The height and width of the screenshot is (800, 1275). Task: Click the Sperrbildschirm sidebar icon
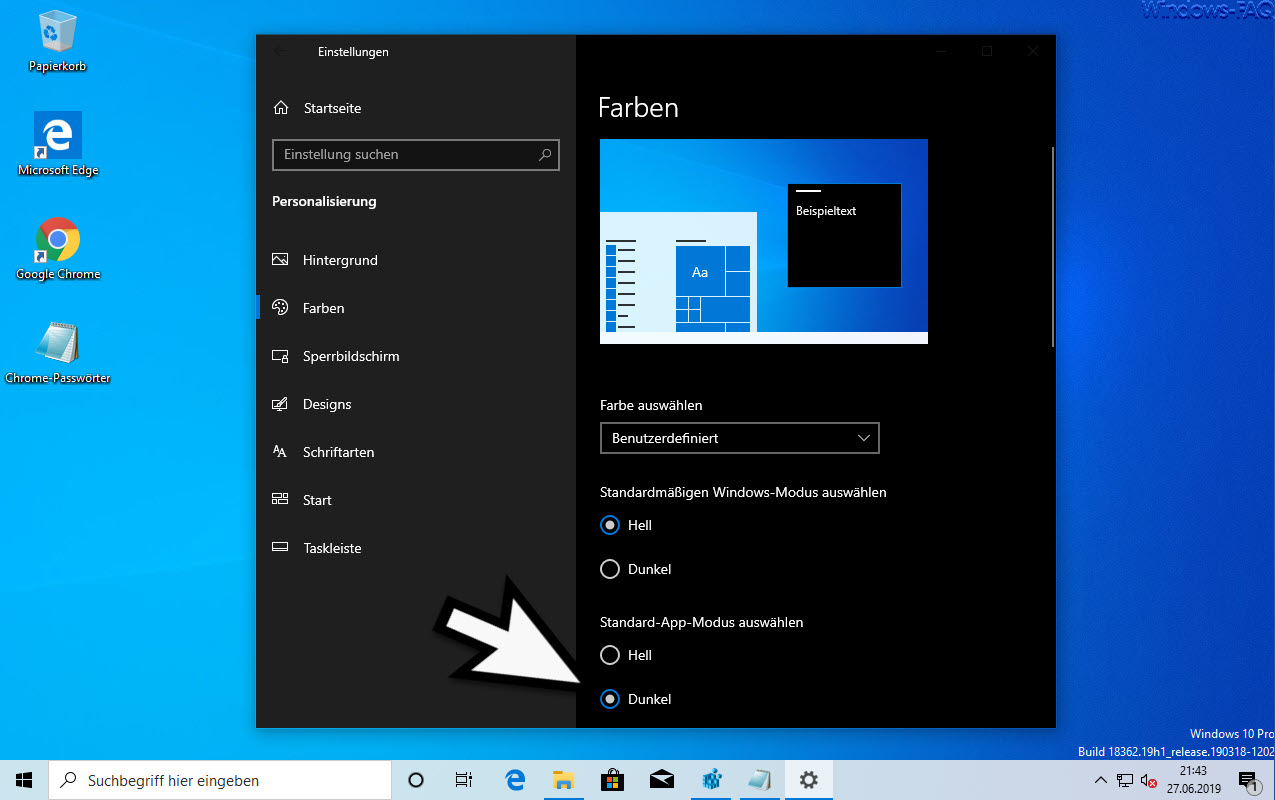point(280,356)
